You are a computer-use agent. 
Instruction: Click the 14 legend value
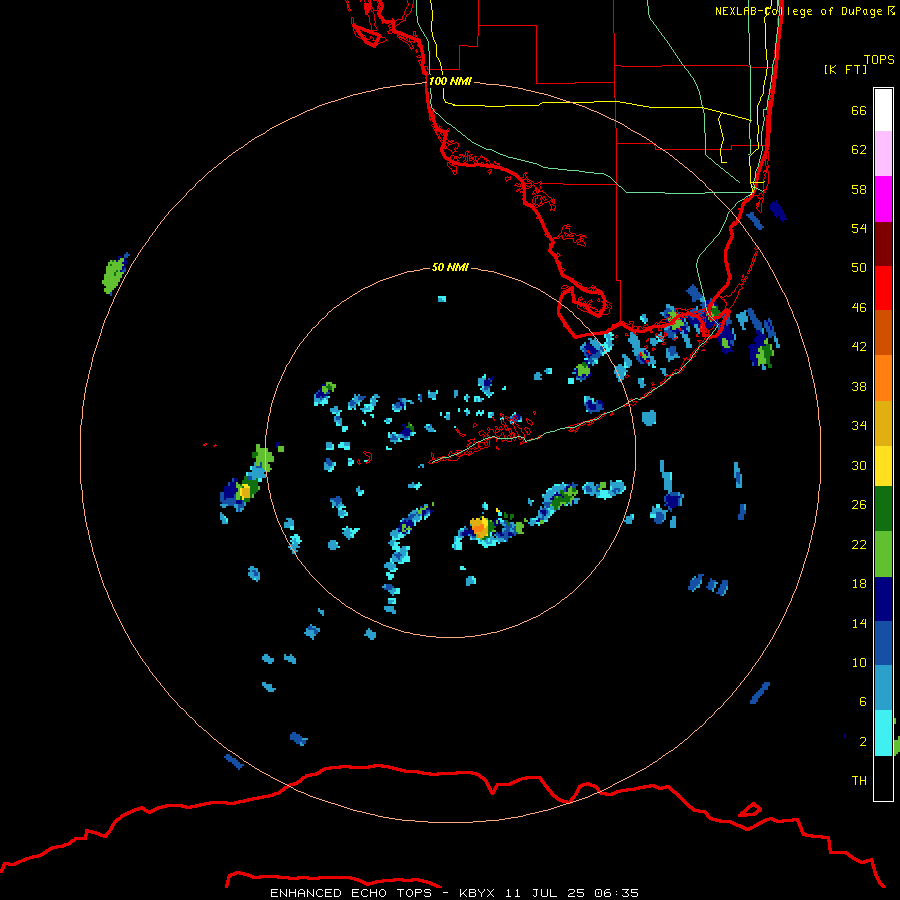pyautogui.click(x=859, y=623)
